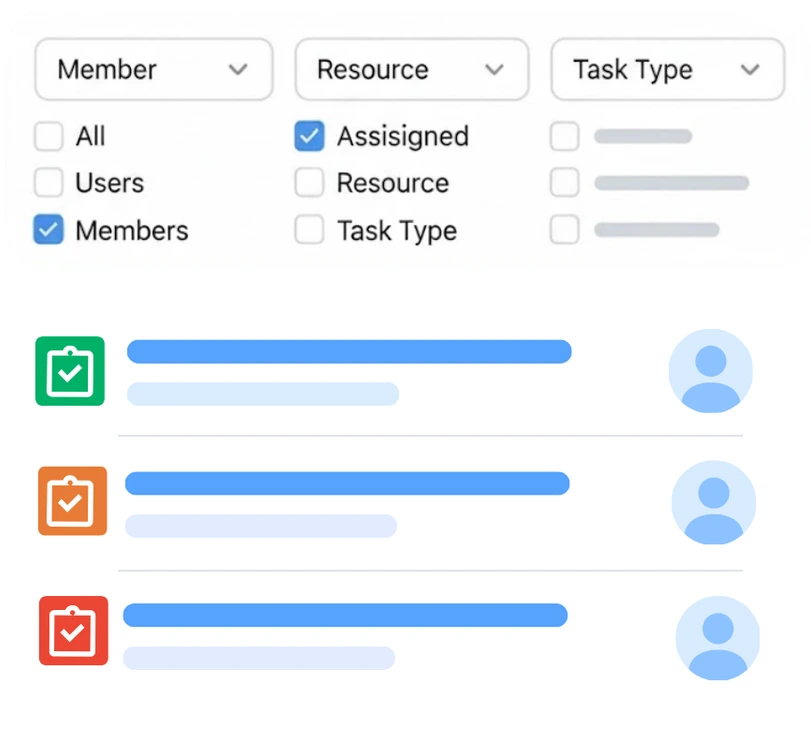Click the green task clipboard icon
The image size is (811, 744).
point(70,371)
